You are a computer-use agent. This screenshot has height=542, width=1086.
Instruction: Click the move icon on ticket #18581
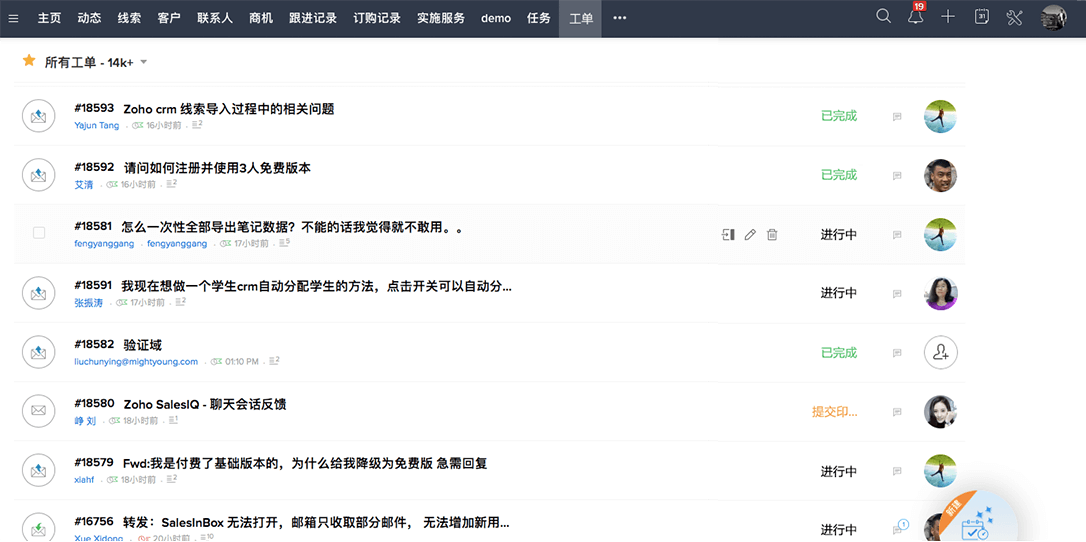(728, 235)
